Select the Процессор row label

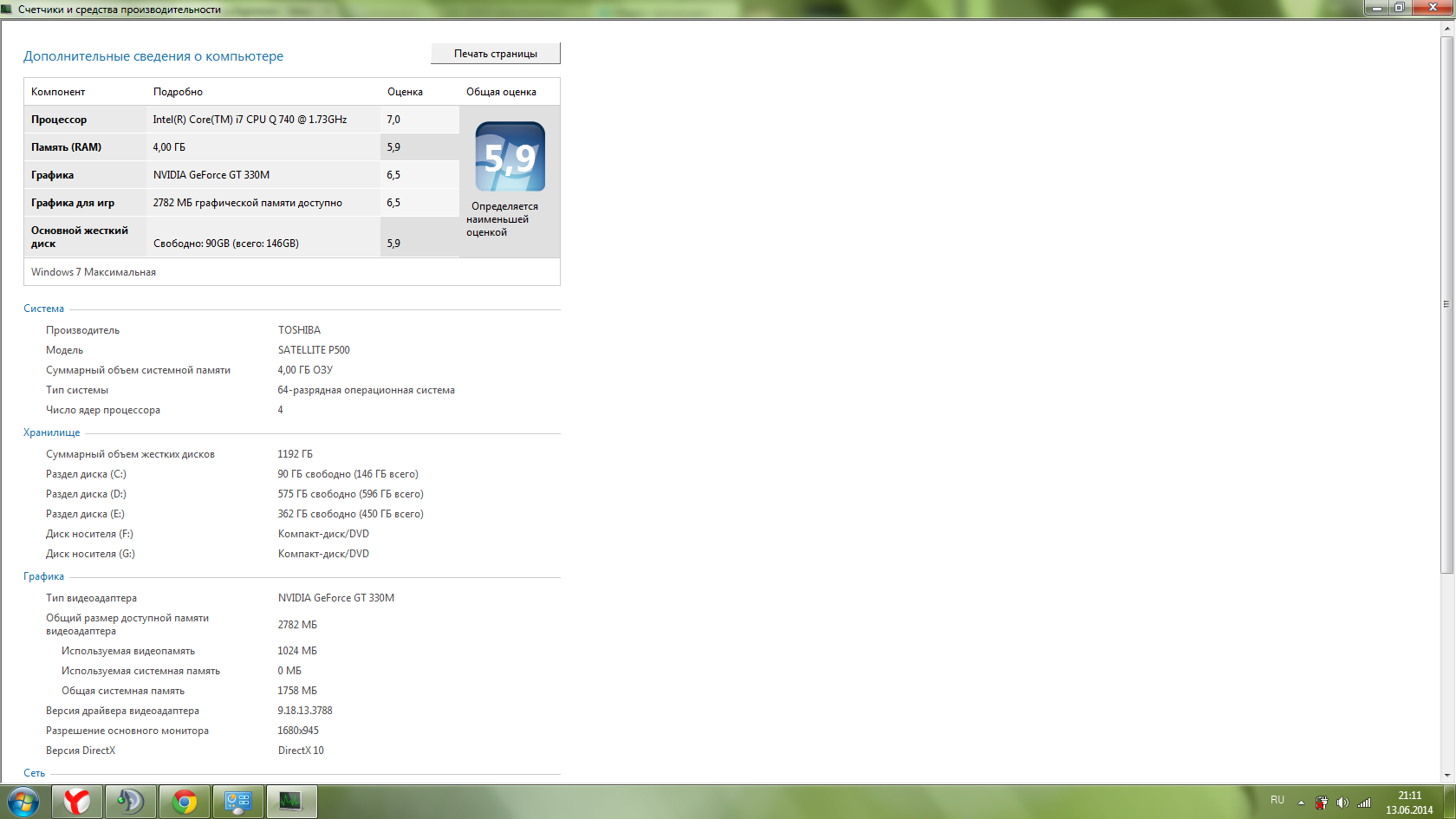pyautogui.click(x=59, y=120)
